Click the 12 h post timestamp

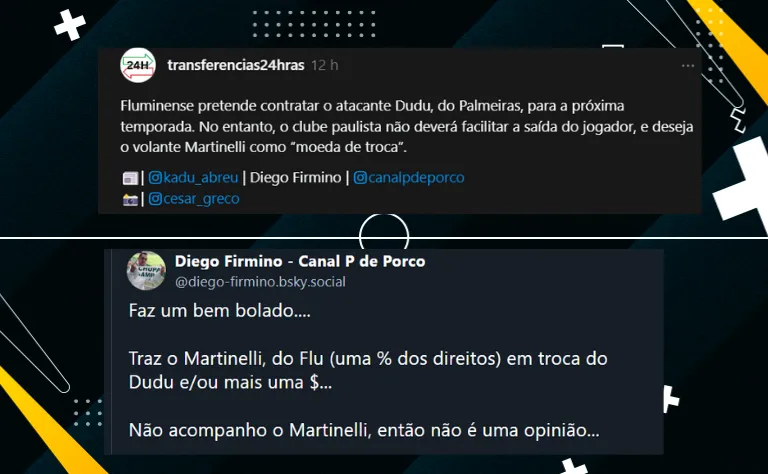tap(324, 65)
